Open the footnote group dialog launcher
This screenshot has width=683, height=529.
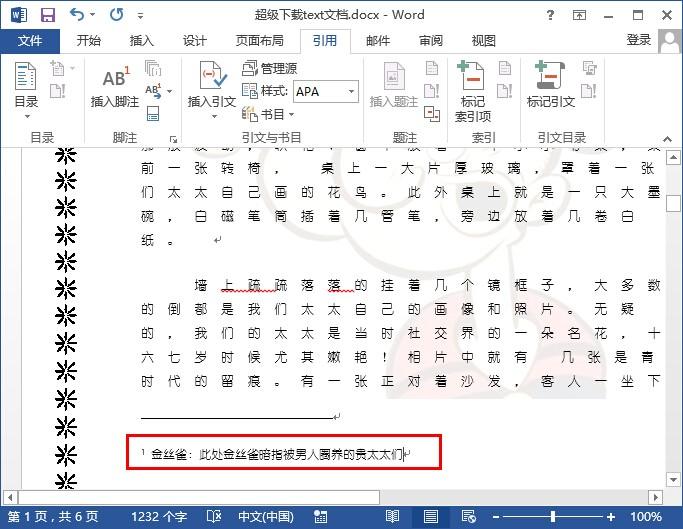click(173, 139)
